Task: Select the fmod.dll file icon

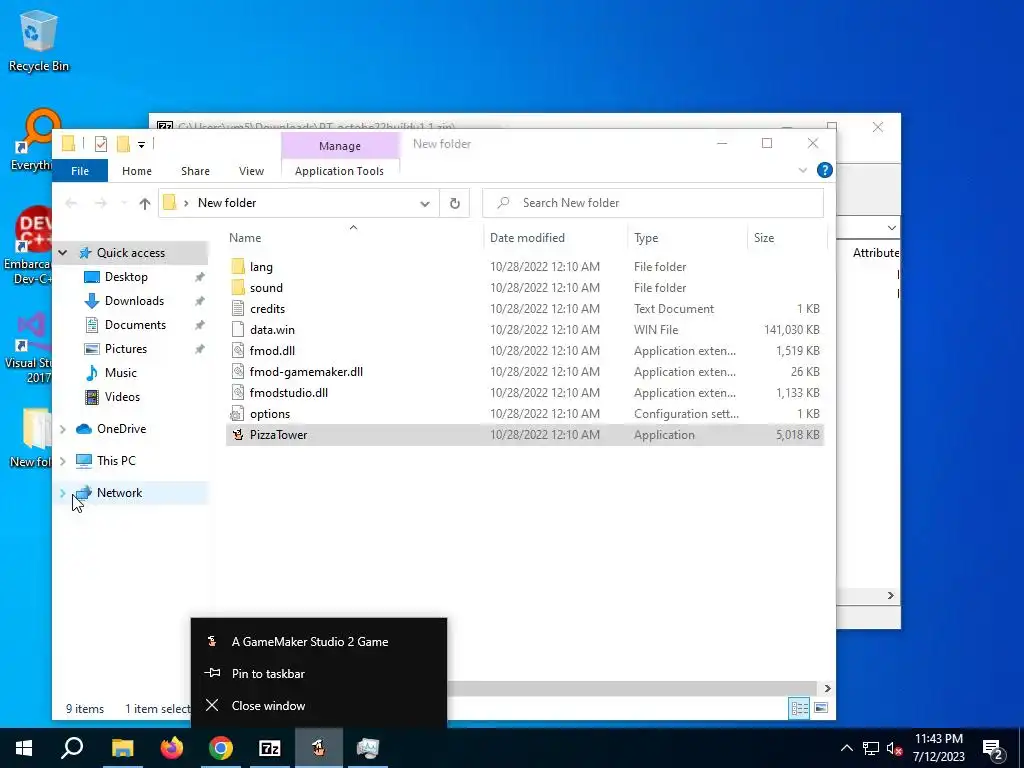Action: tap(238, 351)
